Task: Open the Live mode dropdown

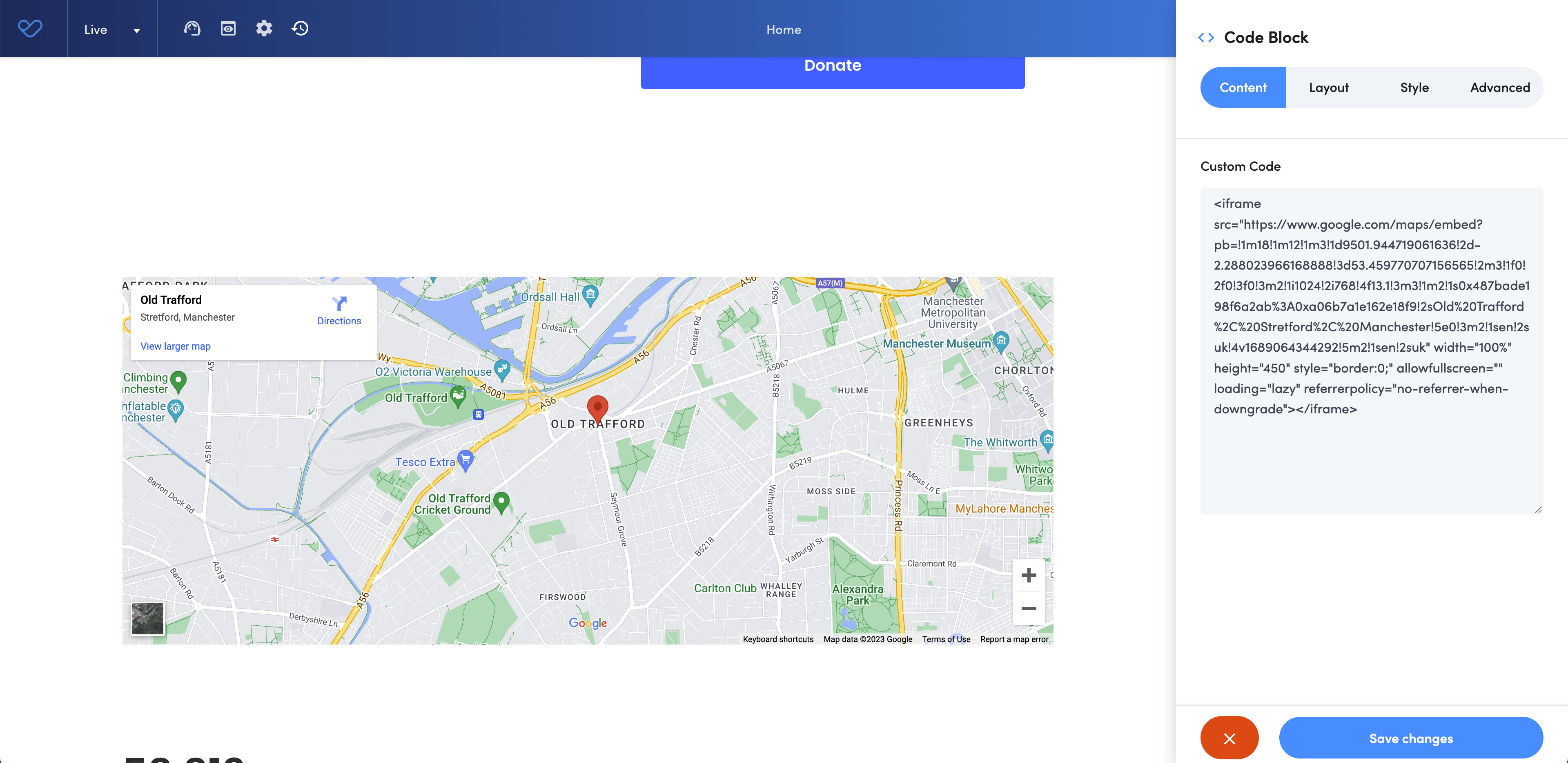Action: [112, 30]
